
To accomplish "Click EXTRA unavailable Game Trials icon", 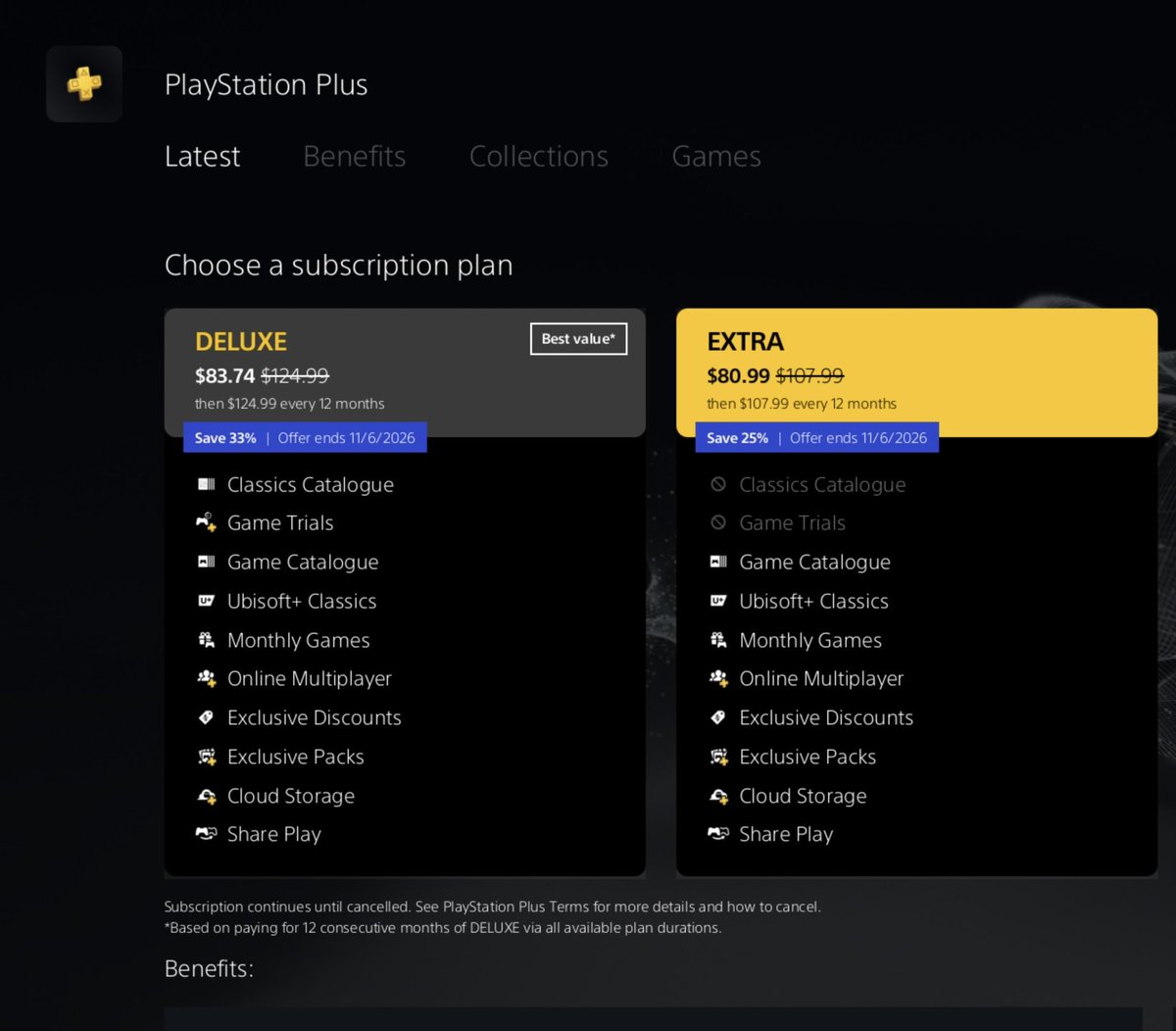I will pos(718,522).
